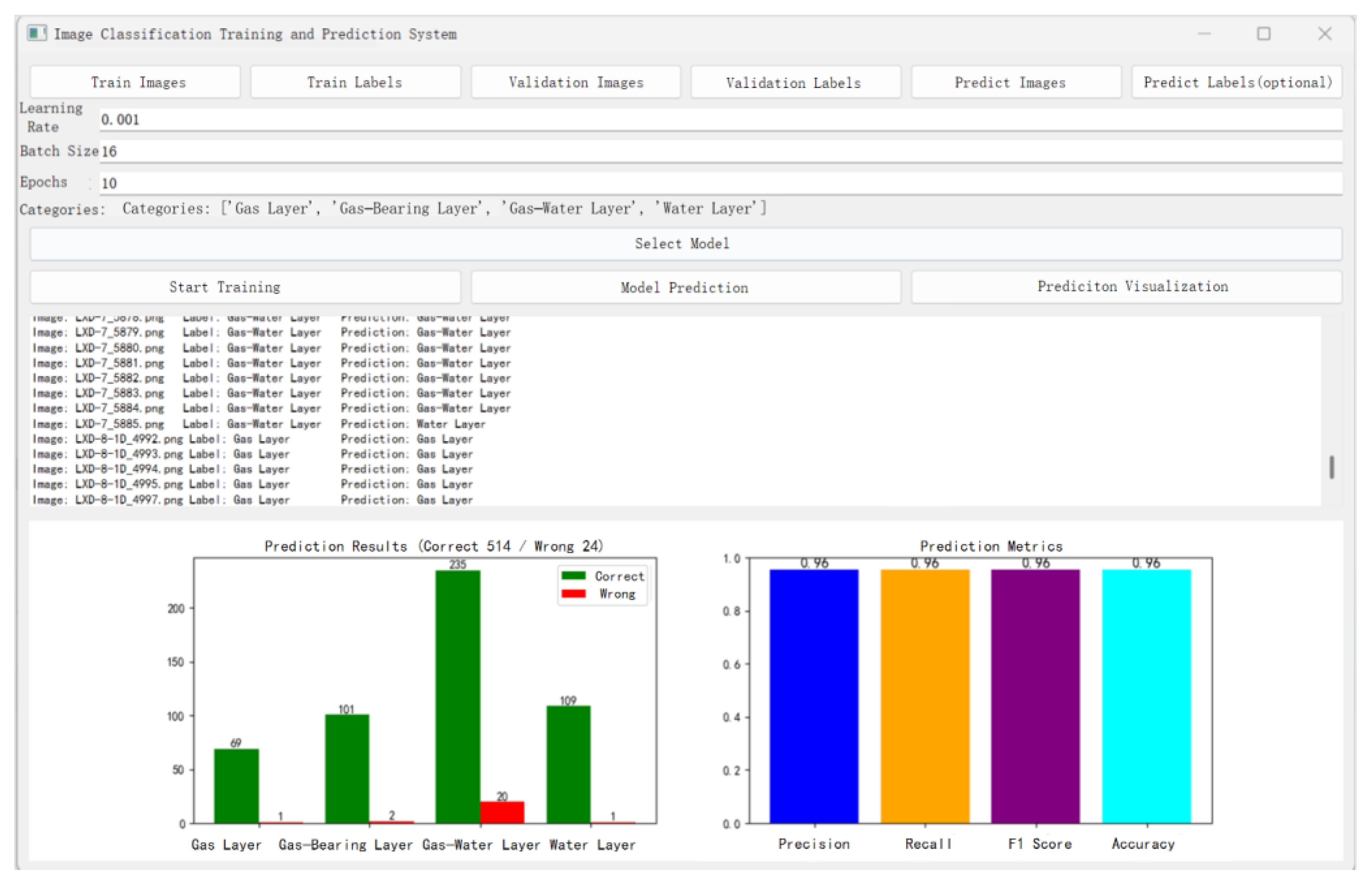Maximize the application window

click(1263, 34)
